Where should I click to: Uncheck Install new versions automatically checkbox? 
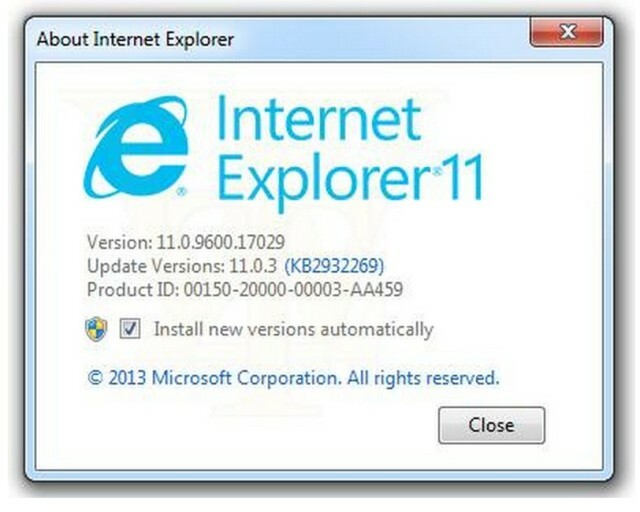(130, 328)
